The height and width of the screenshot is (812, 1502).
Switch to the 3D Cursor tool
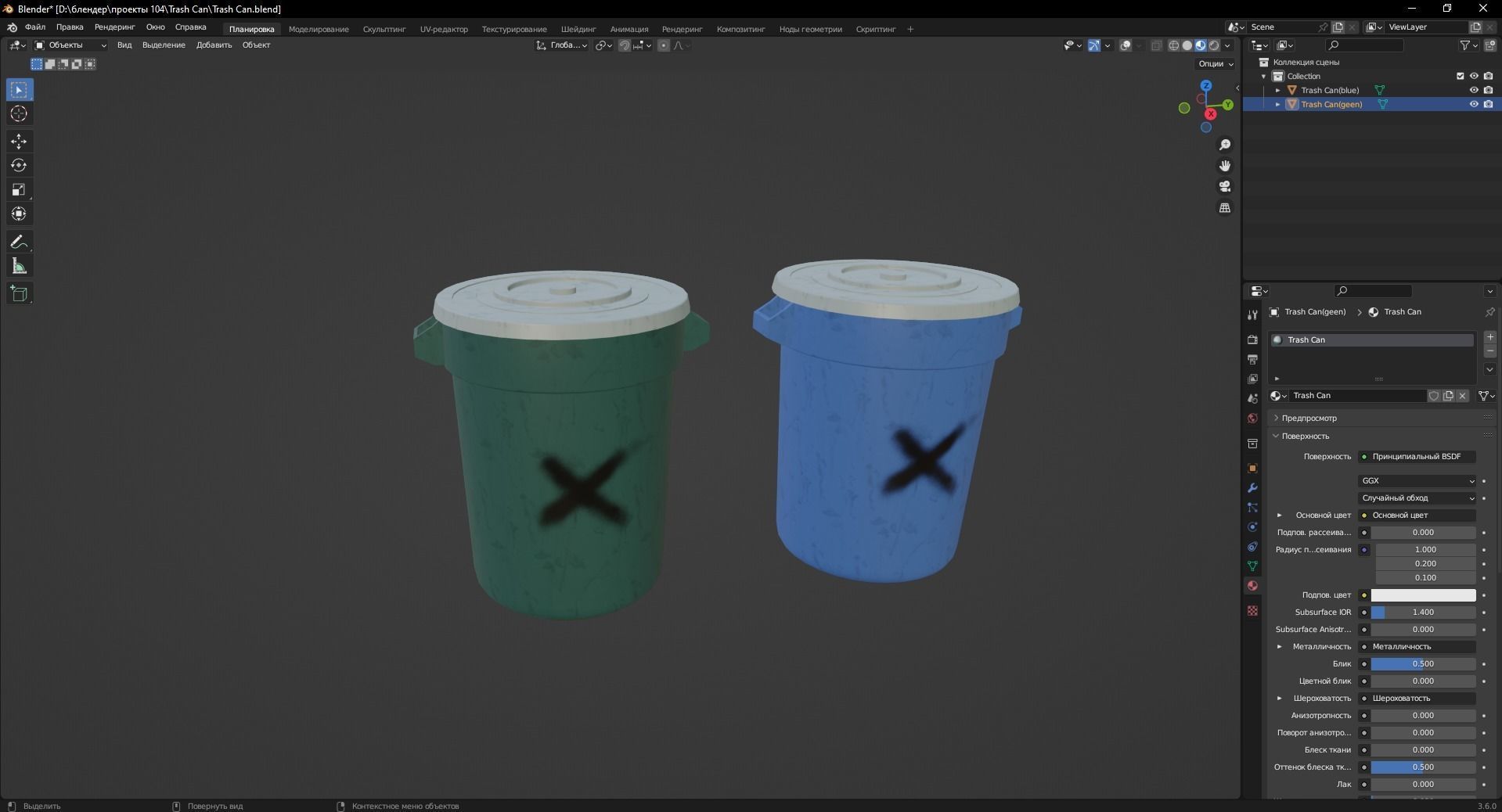click(x=19, y=114)
